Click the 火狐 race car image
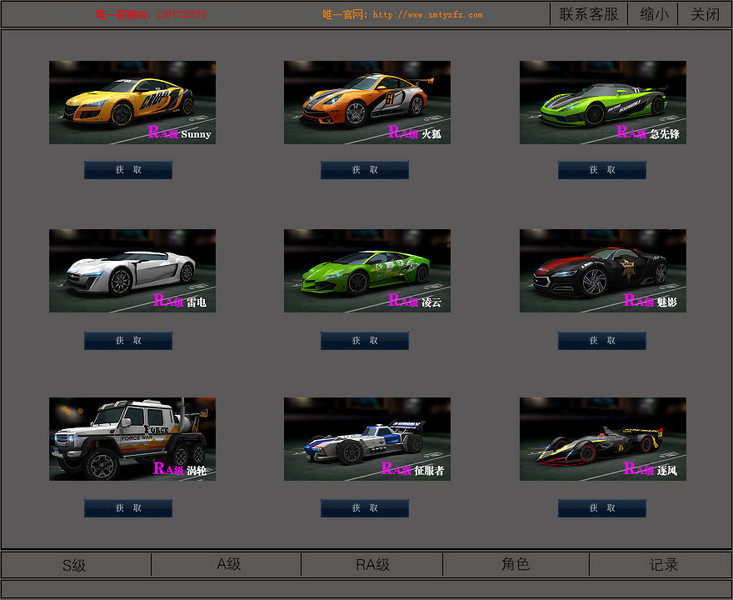Viewport: 733px width, 600px height. (367, 102)
